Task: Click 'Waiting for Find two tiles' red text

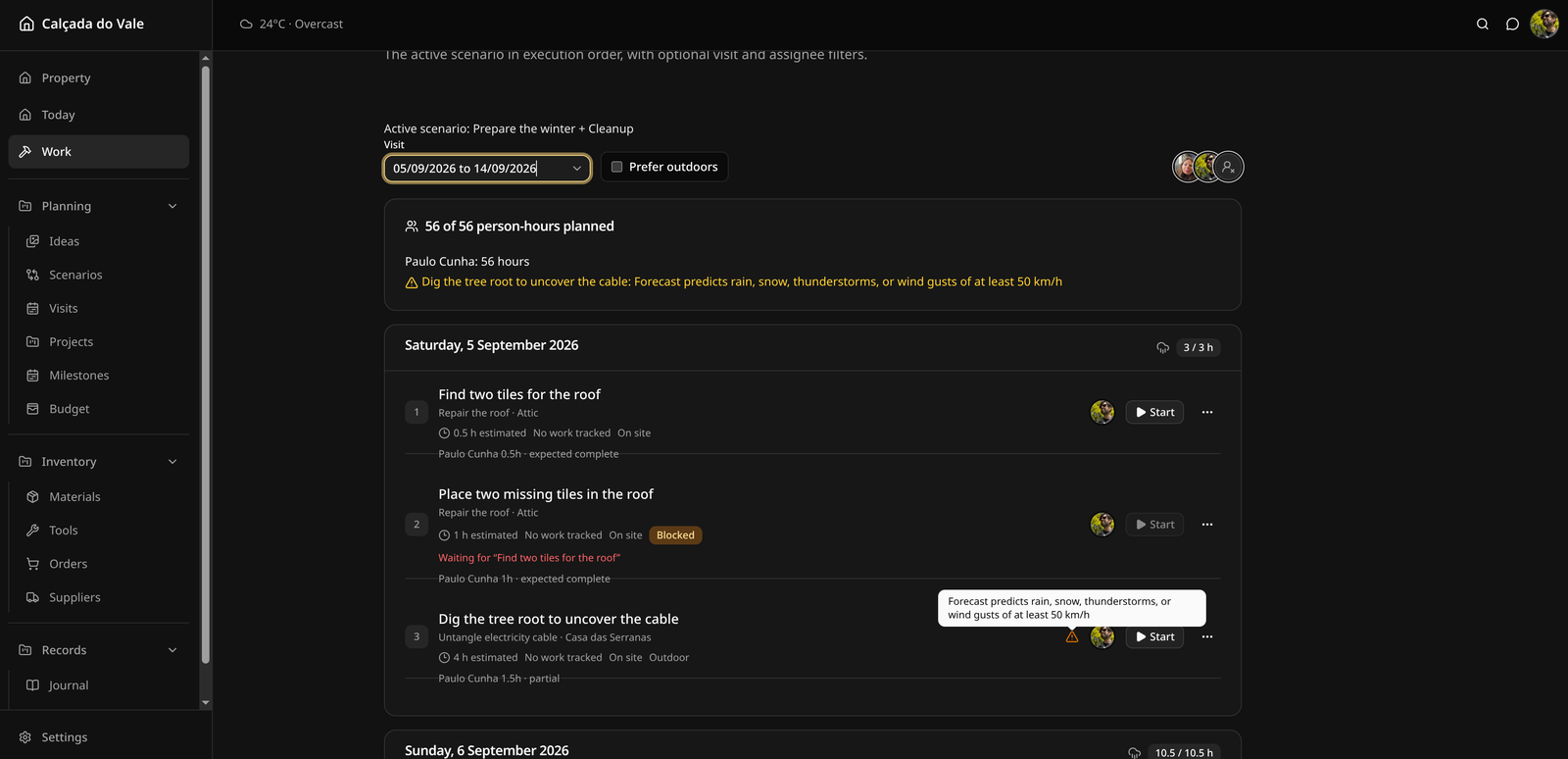Action: pyautogui.click(x=529, y=558)
